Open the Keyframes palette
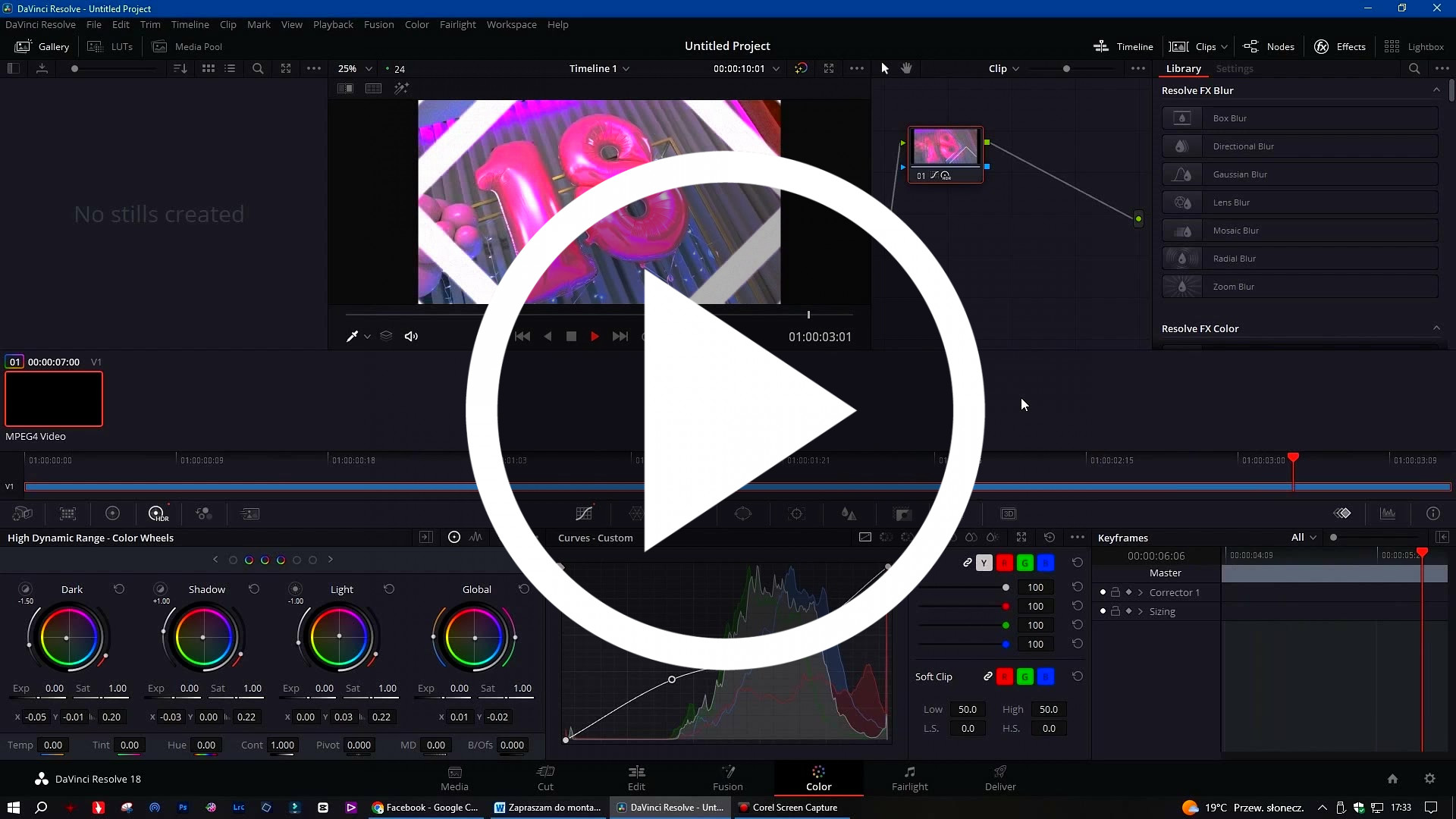Image resolution: width=1456 pixels, height=819 pixels. (x=1342, y=513)
